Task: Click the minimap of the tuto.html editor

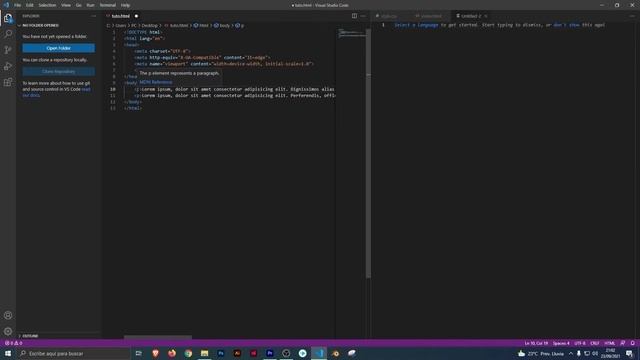Action: pos(352,33)
